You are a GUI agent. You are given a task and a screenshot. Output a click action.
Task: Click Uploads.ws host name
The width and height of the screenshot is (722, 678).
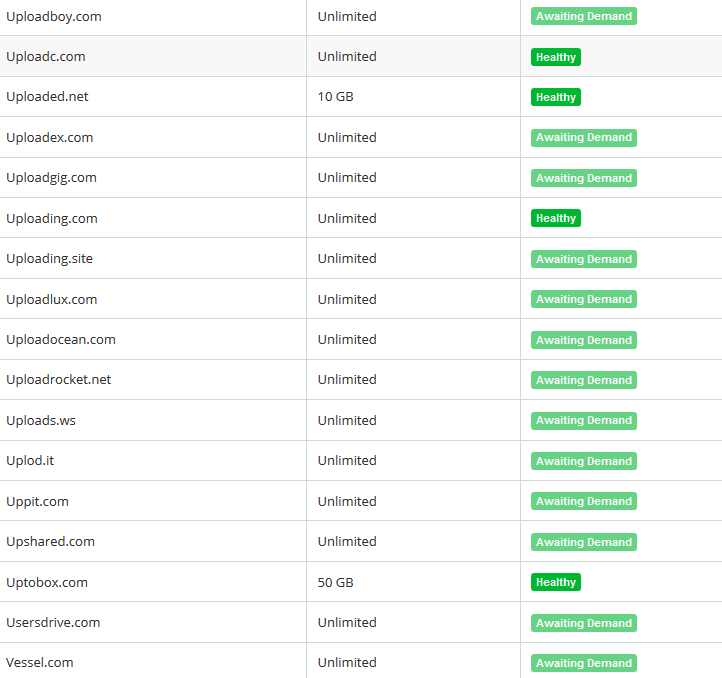[41, 421]
